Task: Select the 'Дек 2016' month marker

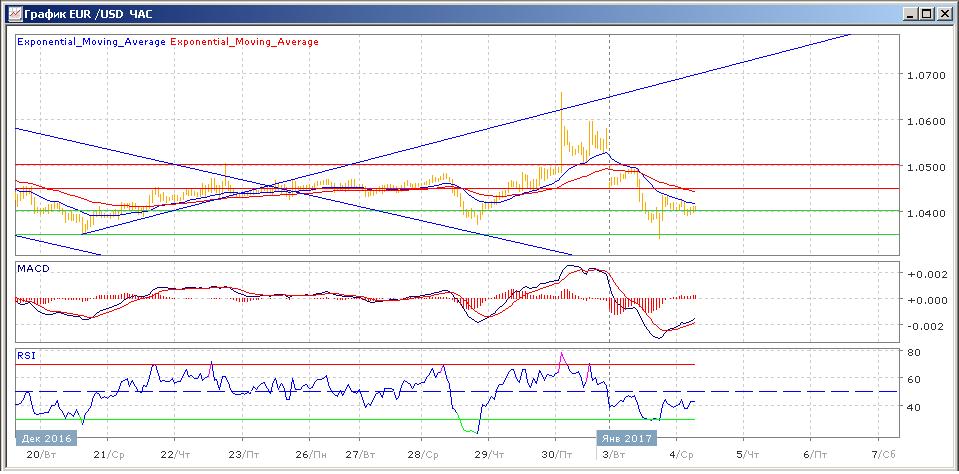Action: pyautogui.click(x=42, y=438)
